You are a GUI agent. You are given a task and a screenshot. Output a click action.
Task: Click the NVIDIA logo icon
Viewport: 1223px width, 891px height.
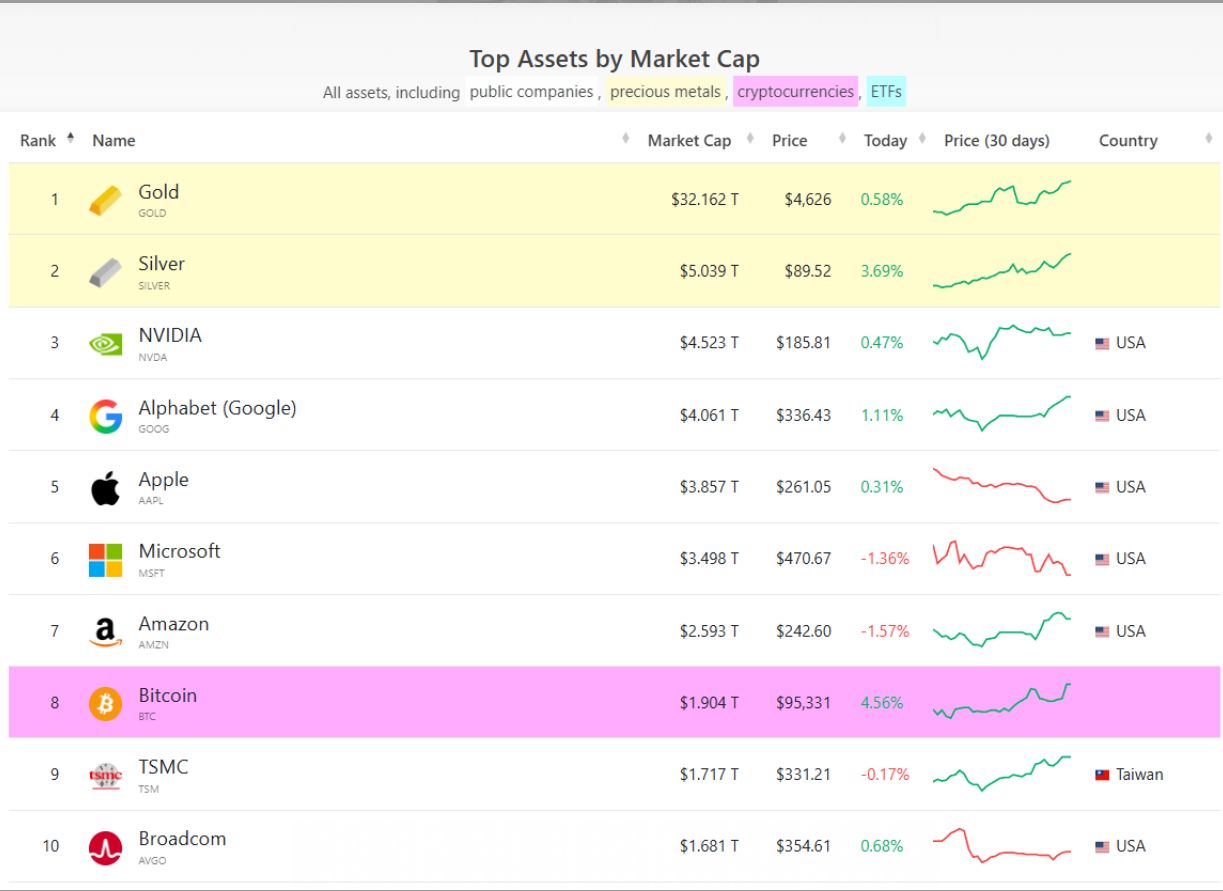pyautogui.click(x=105, y=344)
